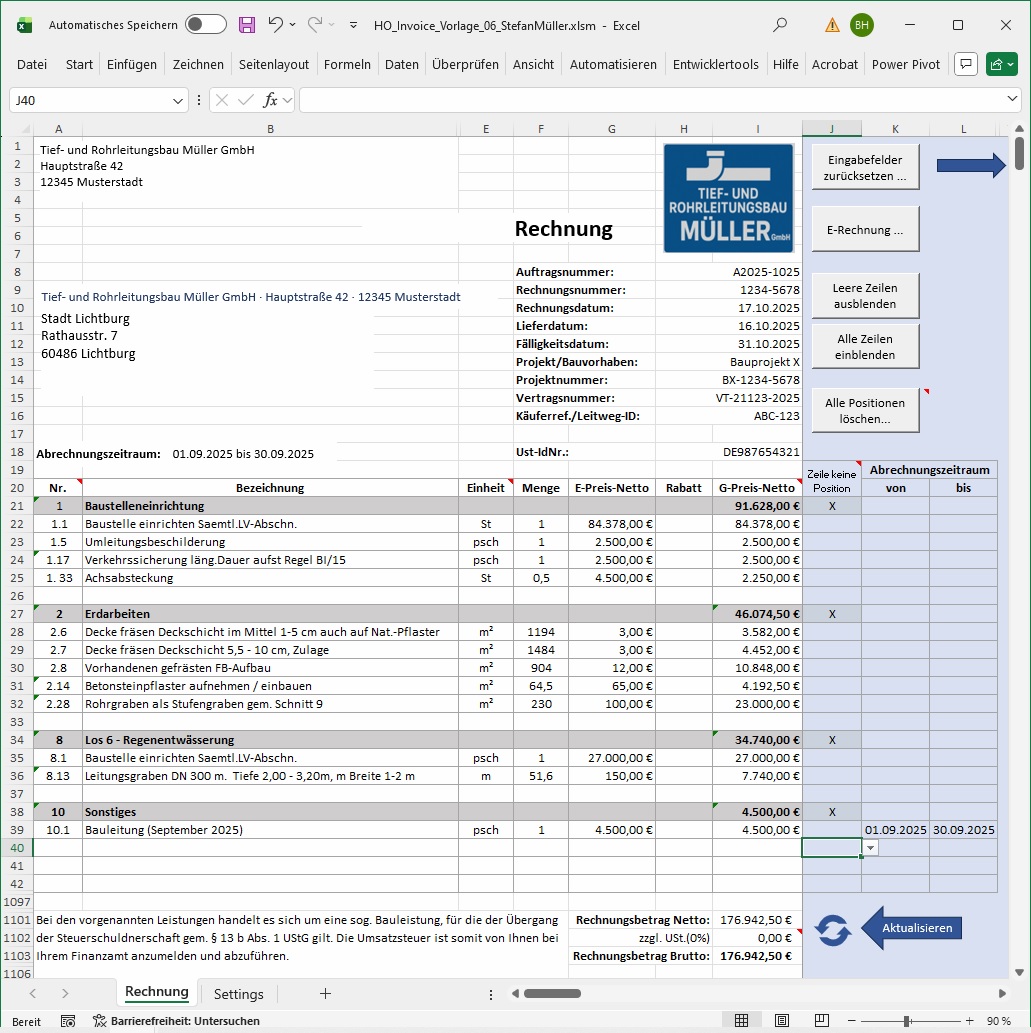Add a new sheet with plus icon
The width and height of the screenshot is (1031, 1033).
click(324, 993)
